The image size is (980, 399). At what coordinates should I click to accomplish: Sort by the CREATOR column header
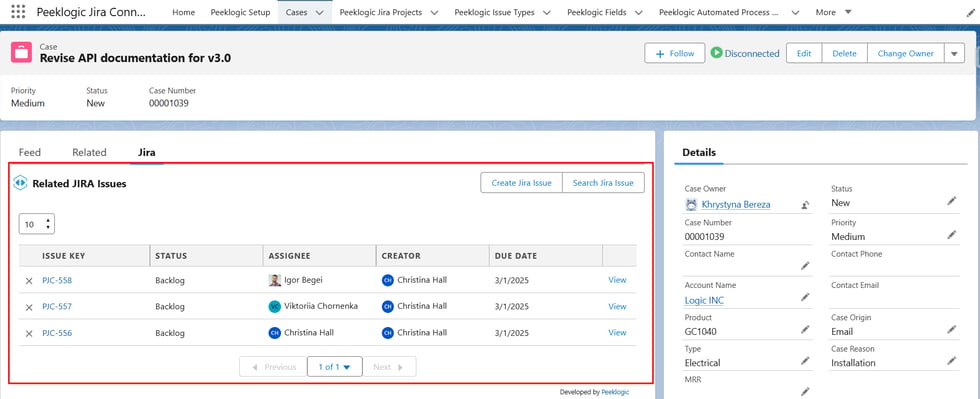tap(401, 256)
